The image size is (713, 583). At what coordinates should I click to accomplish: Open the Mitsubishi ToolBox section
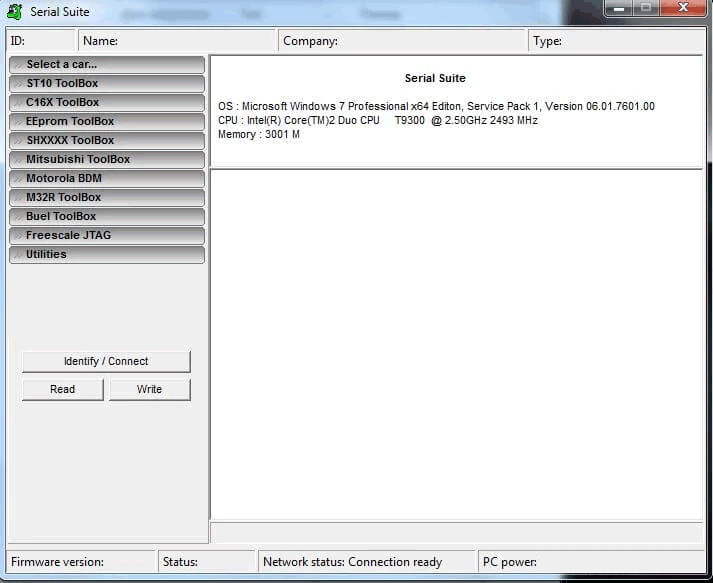[x=106, y=159]
